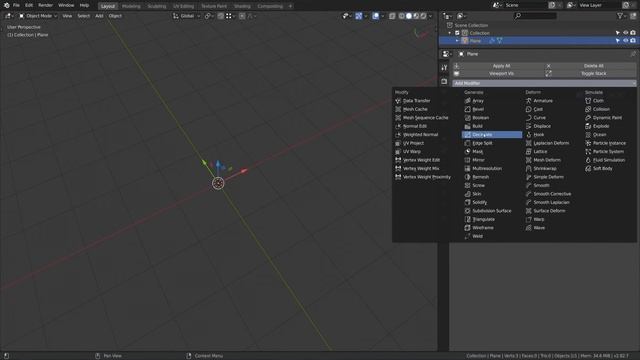
Task: Select rendered viewport shading
Action: pyautogui.click(x=424, y=16)
